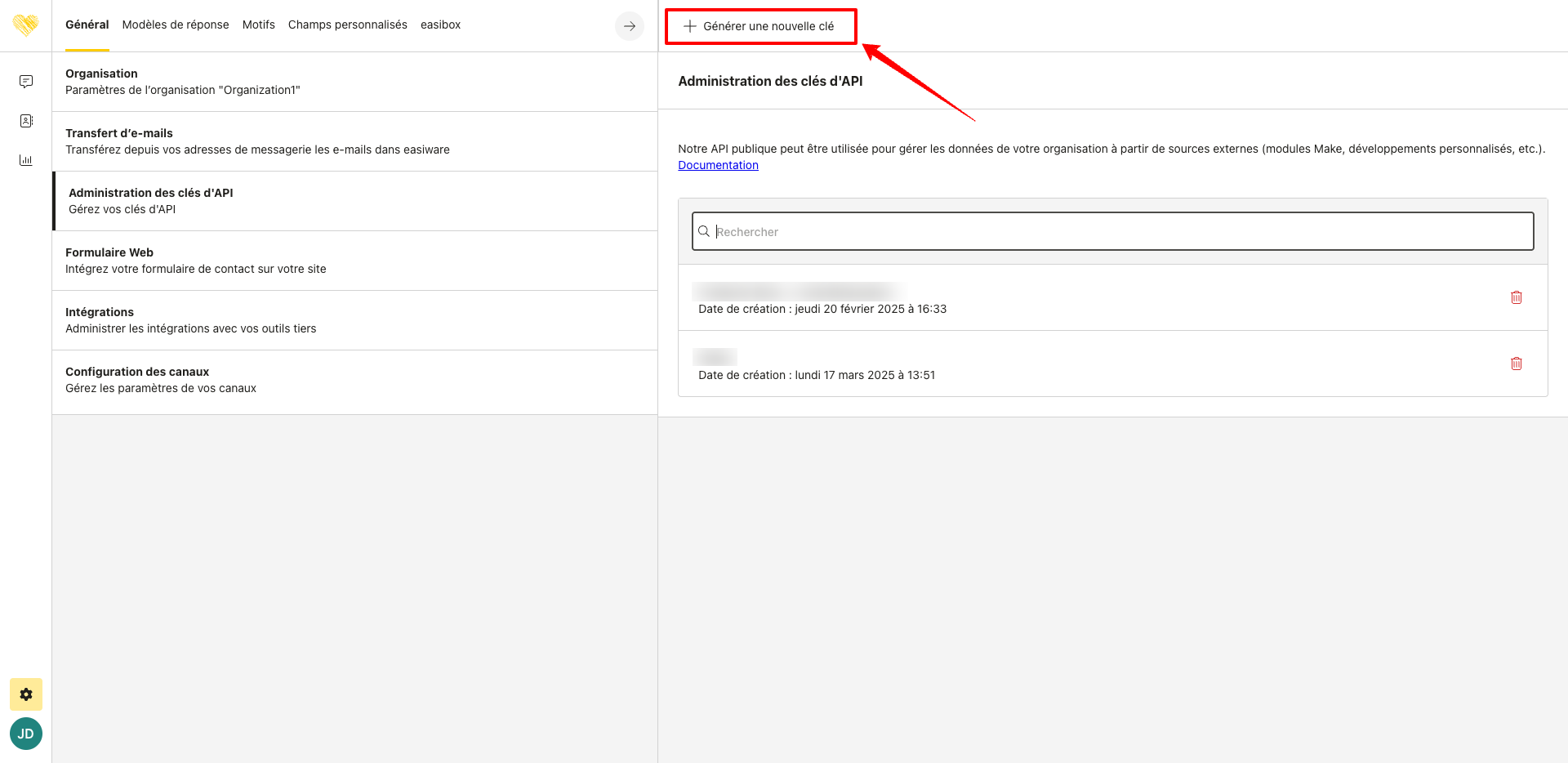Screen dimensions: 1568x763
Task: Open Configuration des canaux section
Action: click(x=354, y=380)
